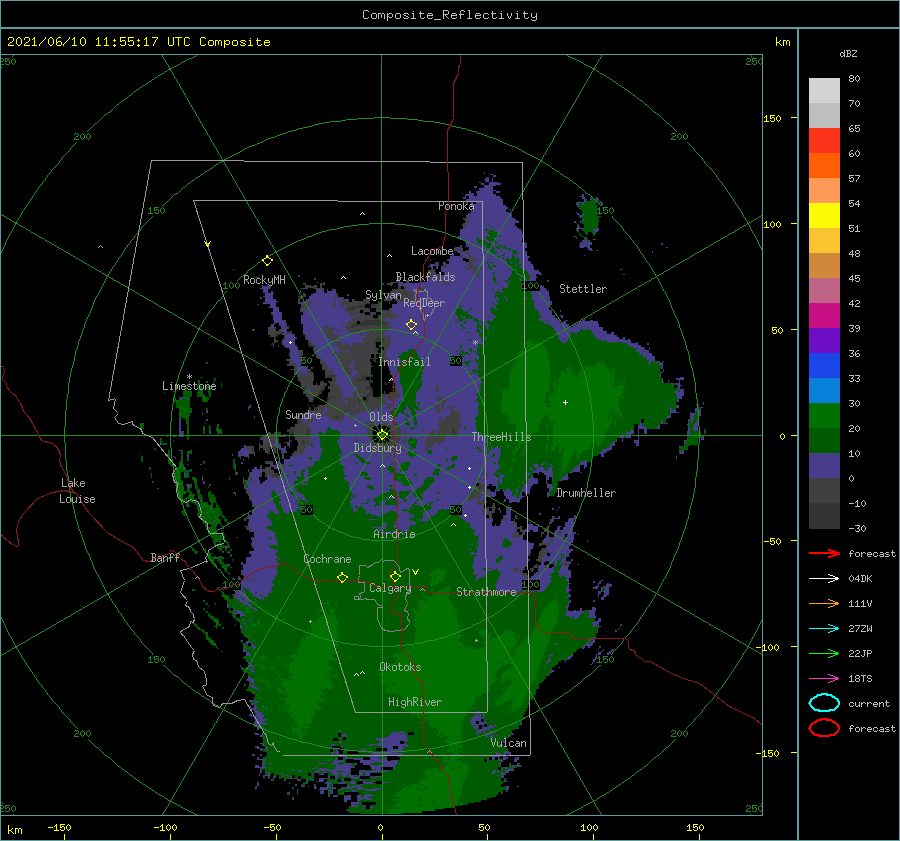The height and width of the screenshot is (841, 900).
Task: Click the Sylvan label
Action: [383, 295]
